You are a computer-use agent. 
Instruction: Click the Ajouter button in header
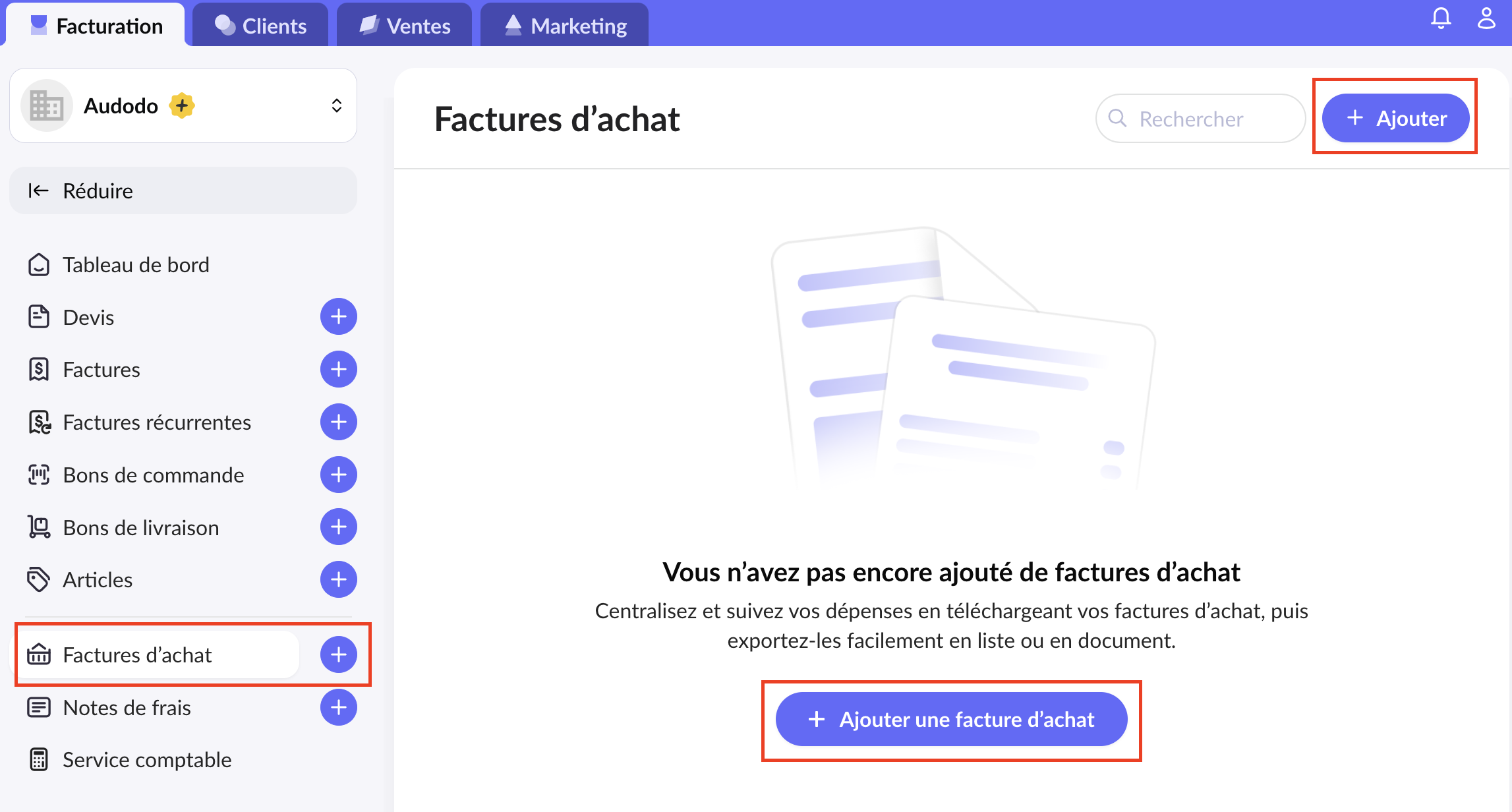(x=1395, y=119)
